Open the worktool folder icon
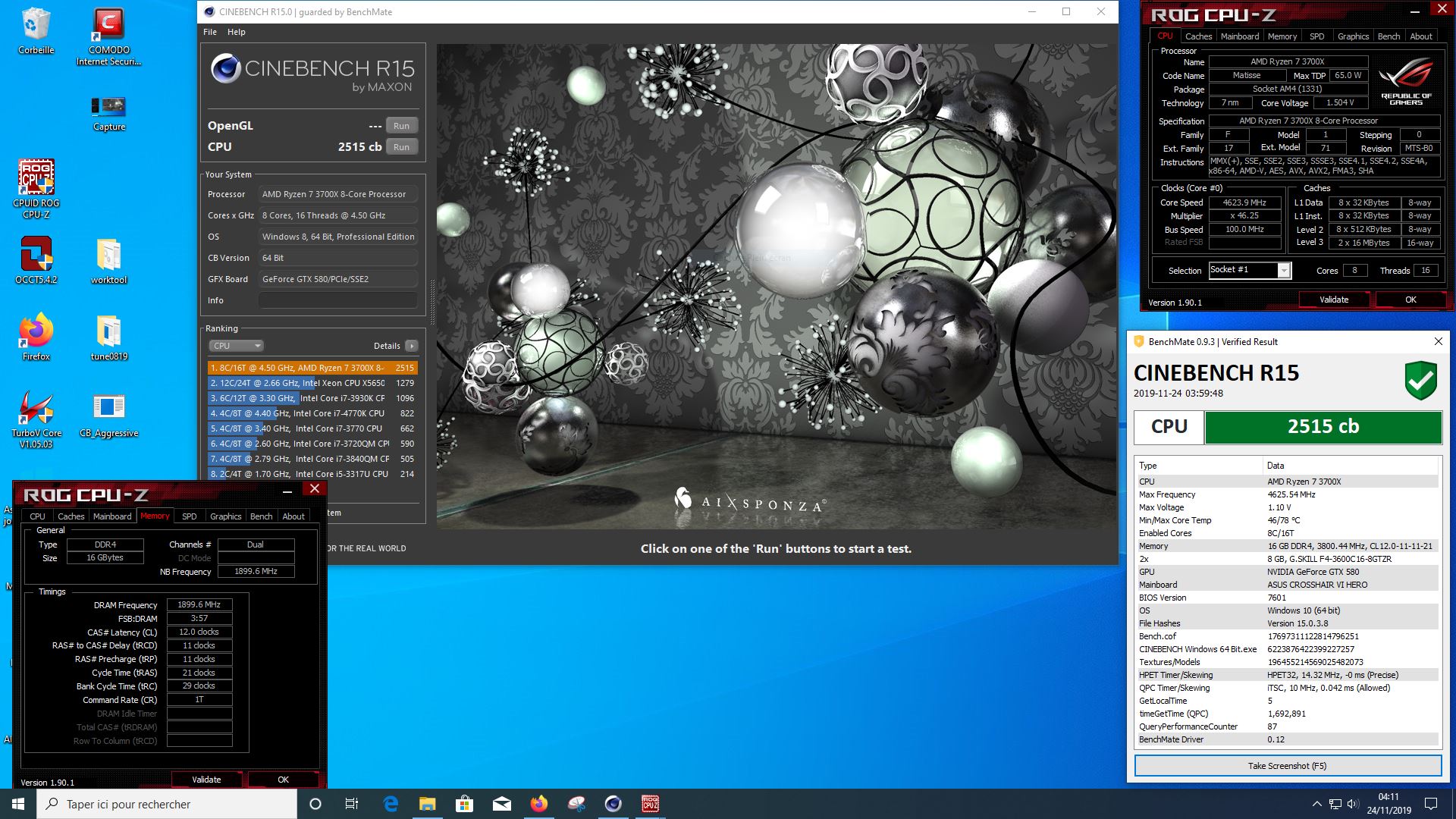The height and width of the screenshot is (819, 1456). tap(108, 261)
